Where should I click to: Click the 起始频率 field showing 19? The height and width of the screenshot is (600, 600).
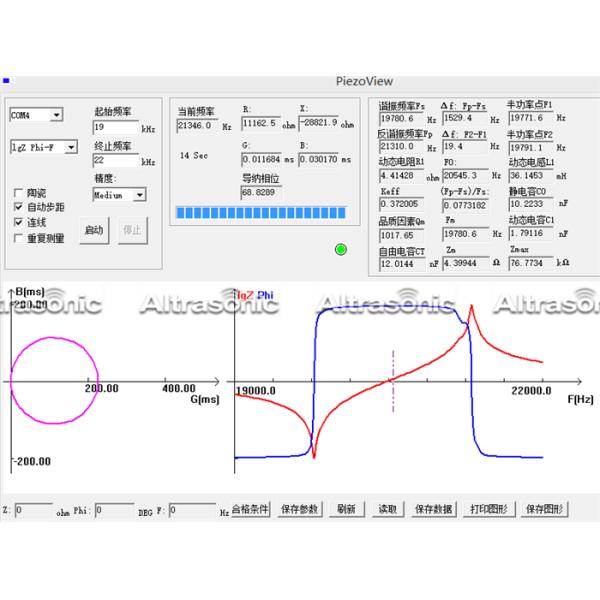pos(116,127)
